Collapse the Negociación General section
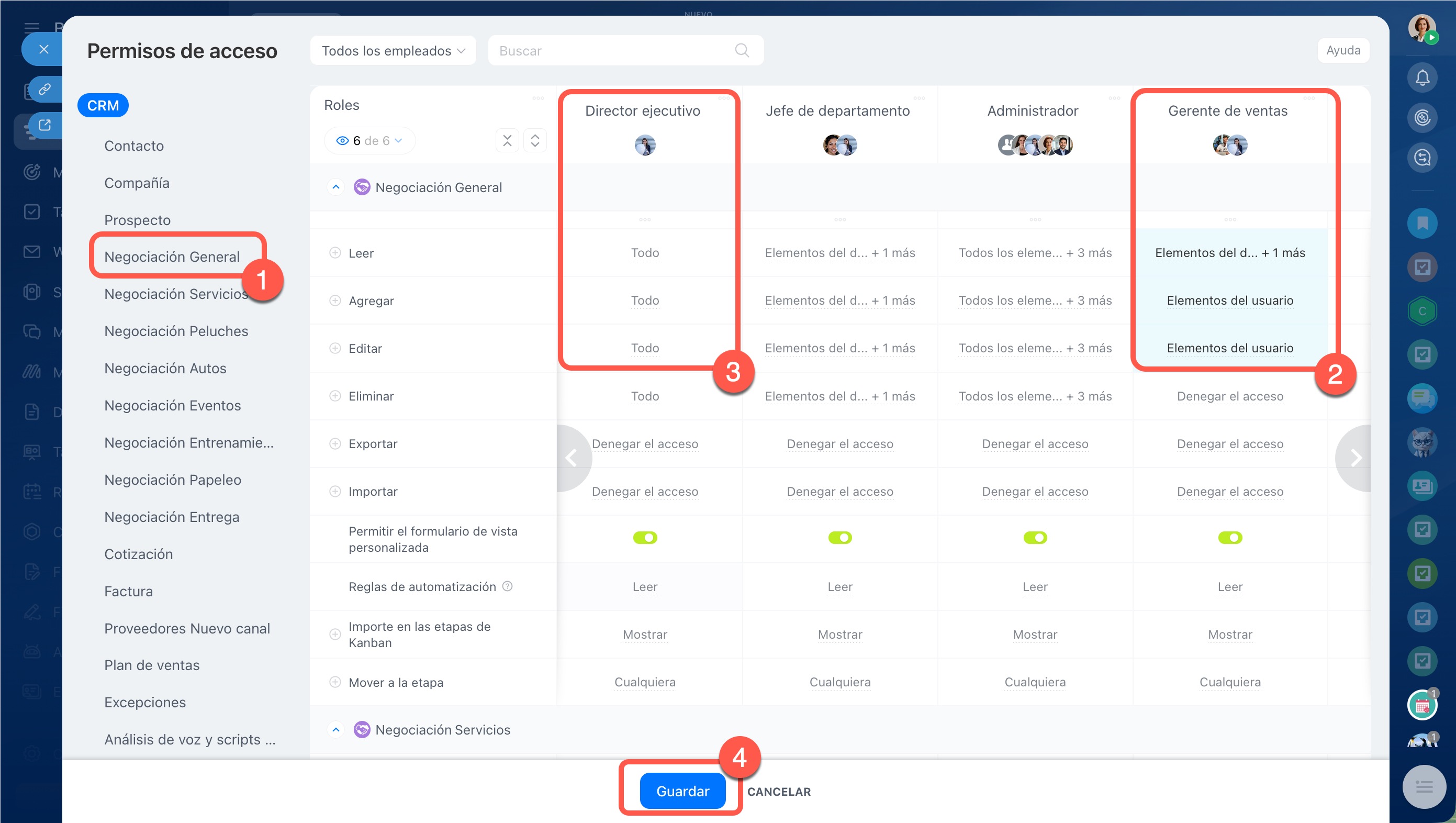The height and width of the screenshot is (823, 1456). point(336,187)
